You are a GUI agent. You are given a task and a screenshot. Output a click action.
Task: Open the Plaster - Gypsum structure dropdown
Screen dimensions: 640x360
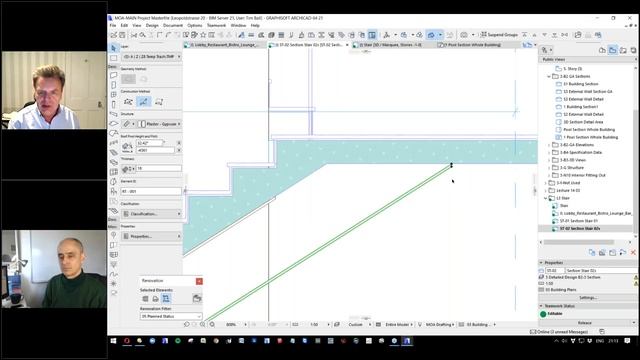(160, 124)
